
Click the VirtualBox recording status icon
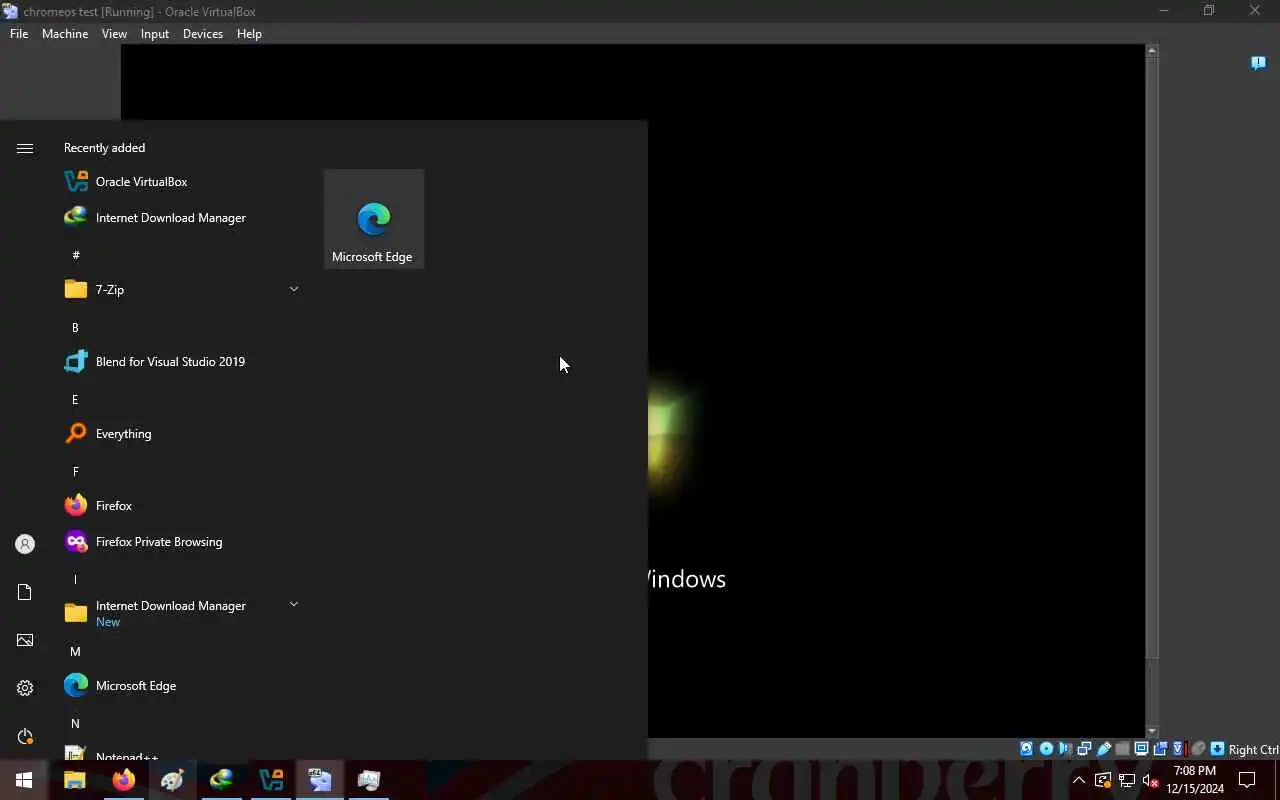pos(1160,749)
